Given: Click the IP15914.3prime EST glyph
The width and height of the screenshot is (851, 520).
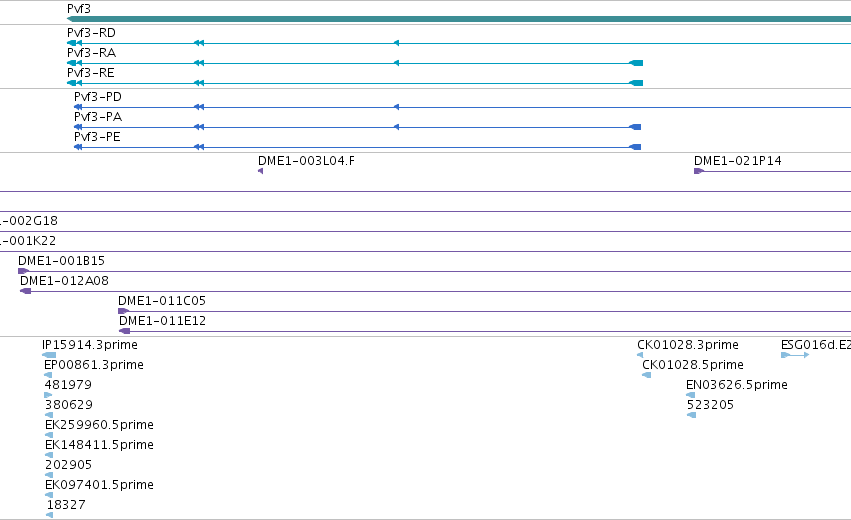Looking at the screenshot, I should (49, 355).
